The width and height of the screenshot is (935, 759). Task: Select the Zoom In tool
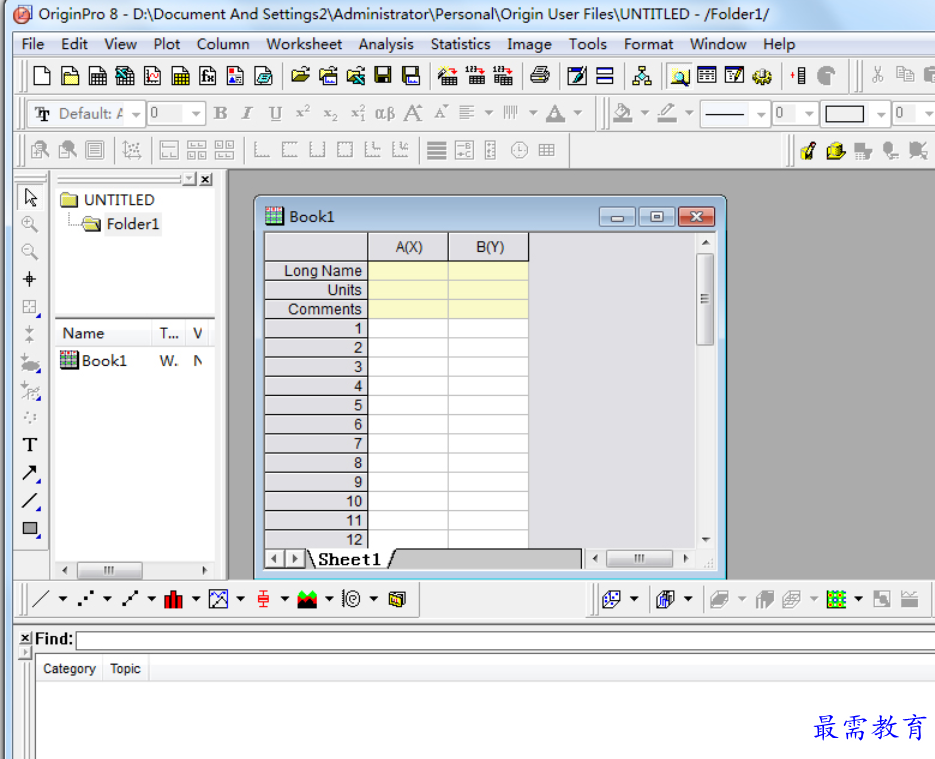pos(30,225)
